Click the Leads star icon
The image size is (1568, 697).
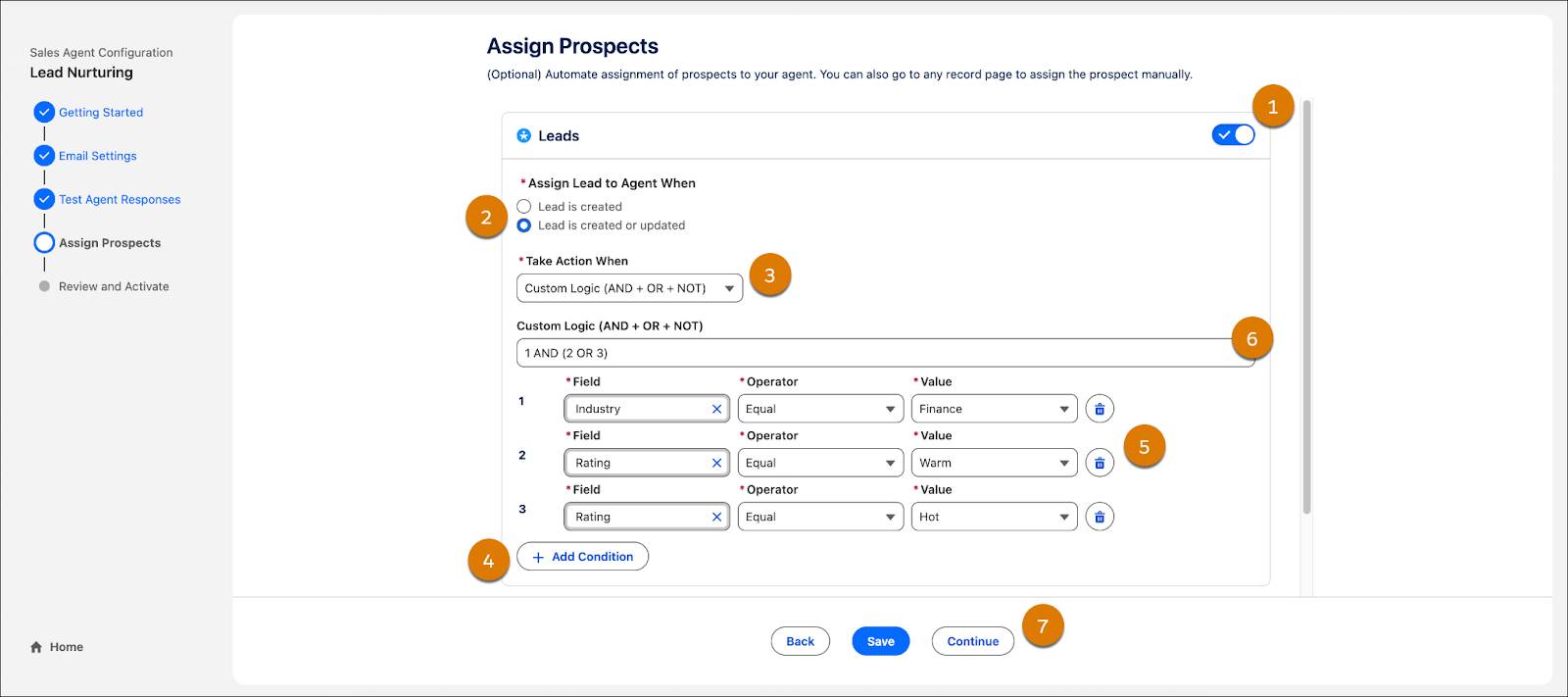coord(524,136)
